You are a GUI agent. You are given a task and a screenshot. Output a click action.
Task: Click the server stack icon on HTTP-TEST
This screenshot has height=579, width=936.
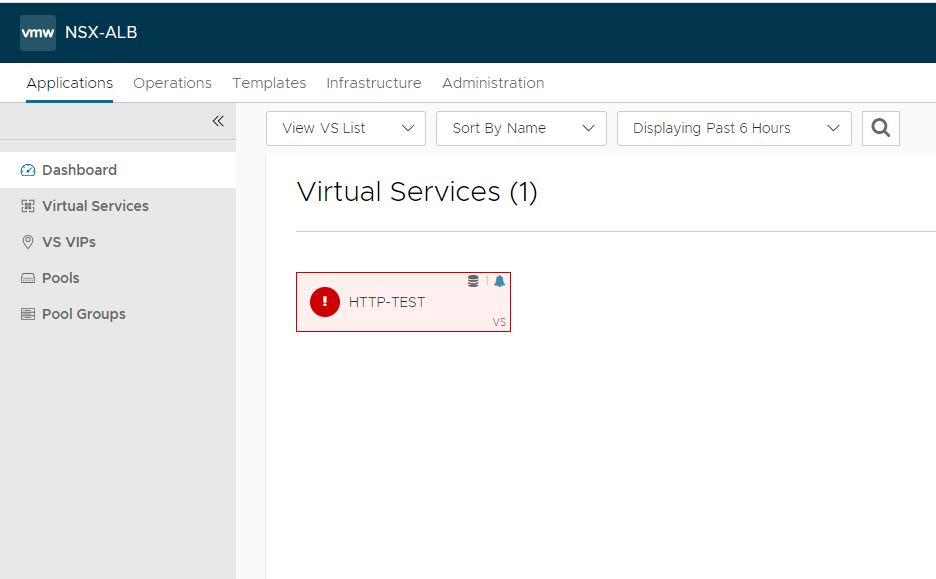click(473, 281)
